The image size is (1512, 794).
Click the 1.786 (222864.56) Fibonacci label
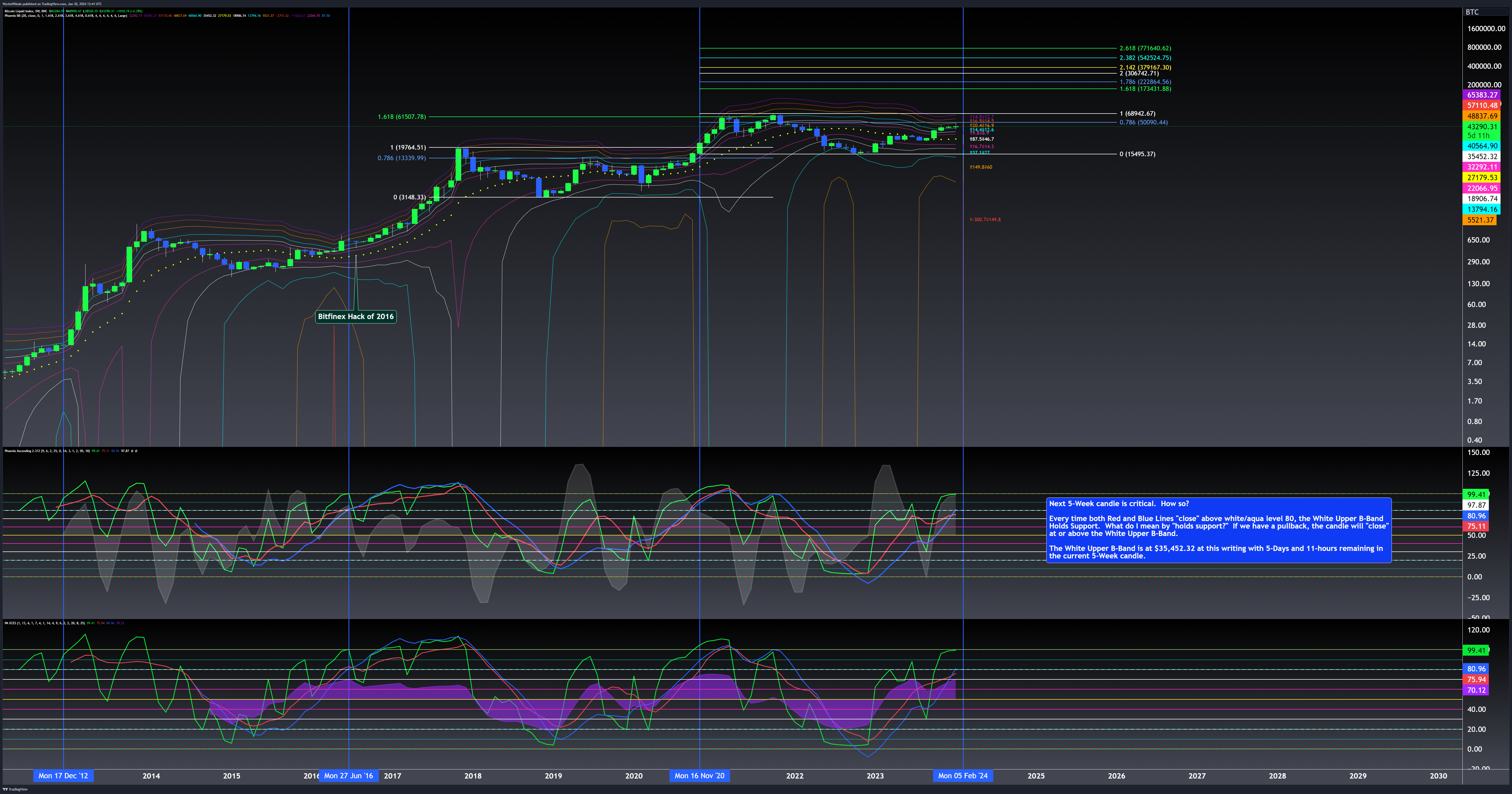pyautogui.click(x=1145, y=82)
